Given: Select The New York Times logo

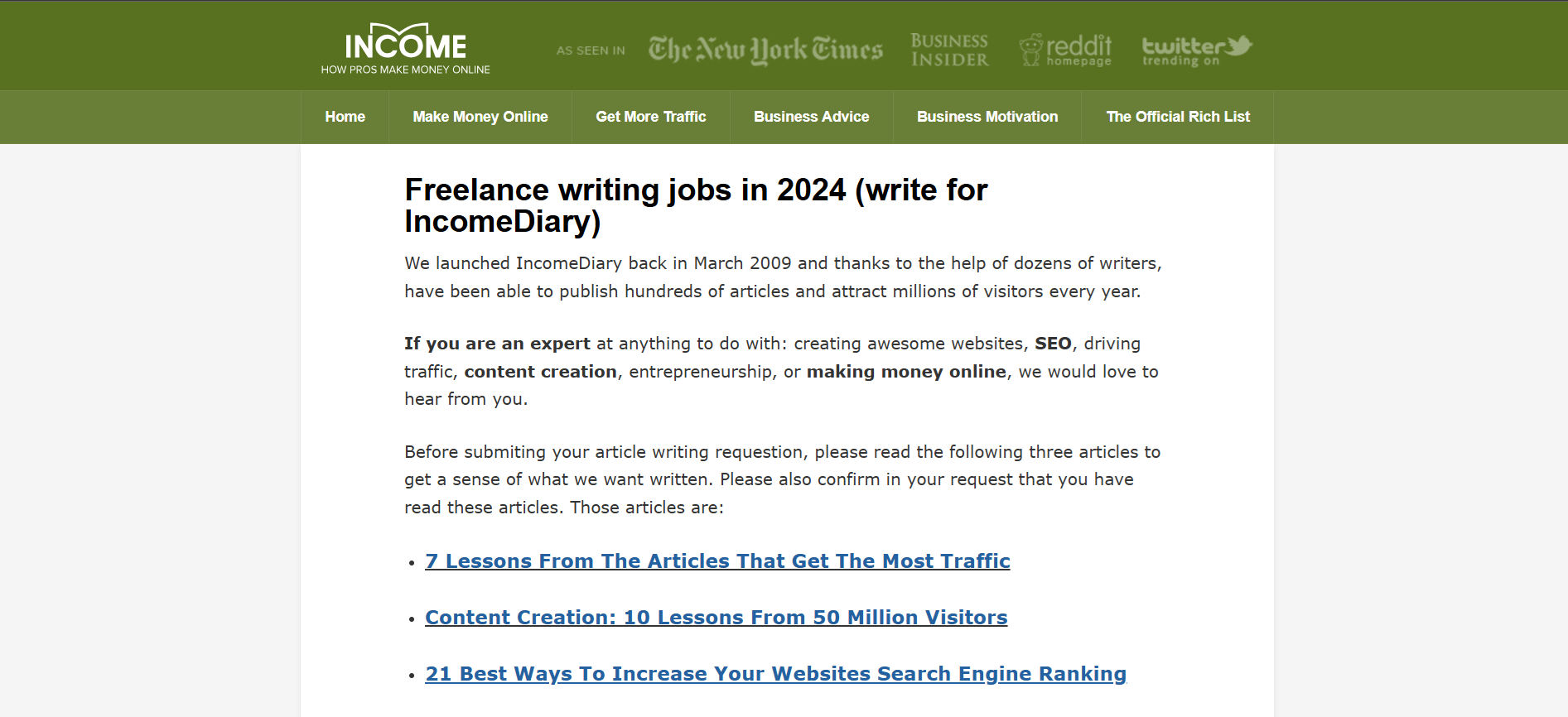Looking at the screenshot, I should tap(765, 50).
